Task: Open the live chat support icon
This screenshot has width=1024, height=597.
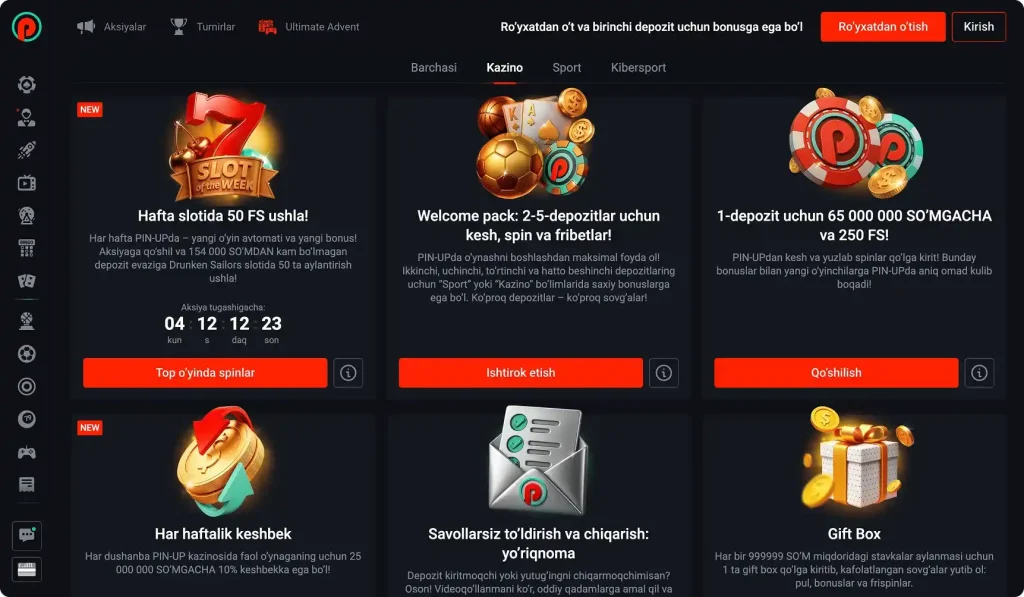Action: (27, 536)
